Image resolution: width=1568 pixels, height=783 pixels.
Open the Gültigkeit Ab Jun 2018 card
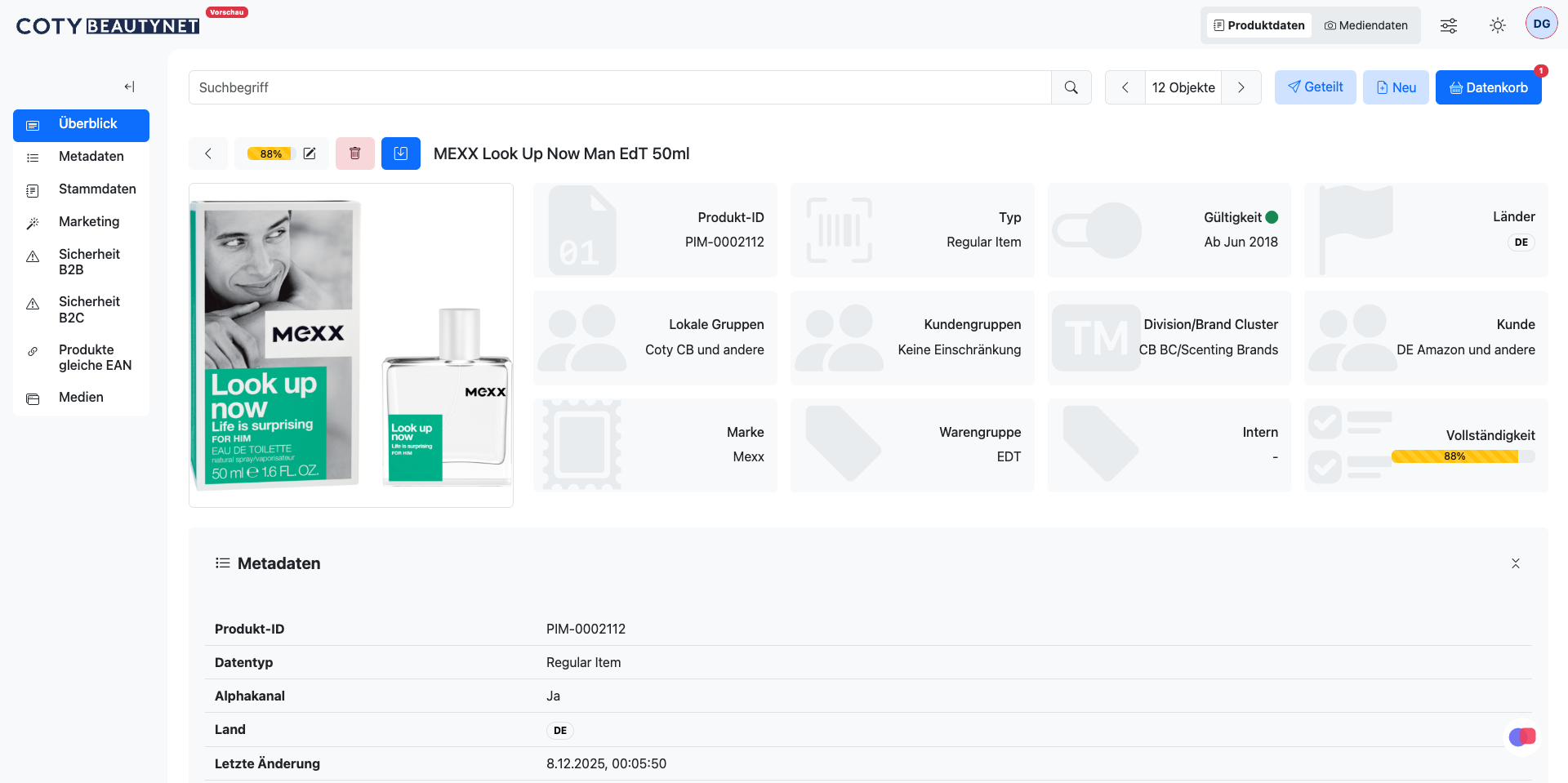click(x=1169, y=230)
